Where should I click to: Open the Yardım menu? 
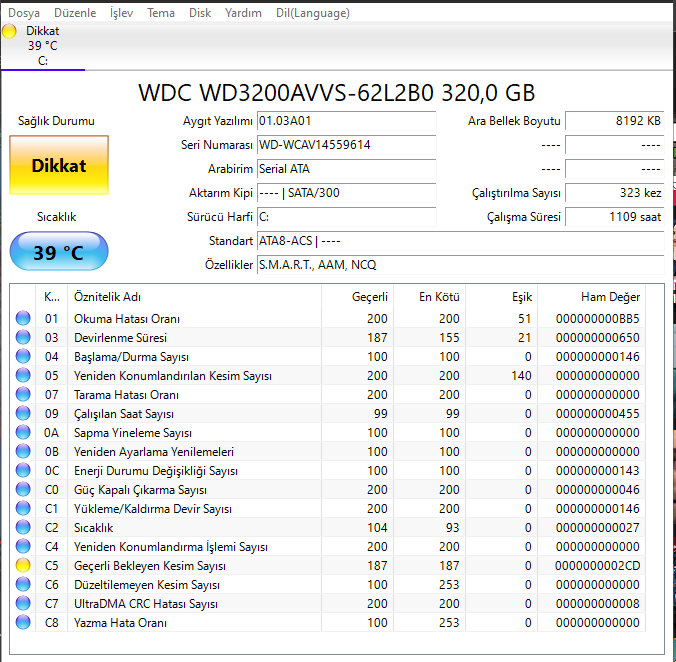pos(243,13)
